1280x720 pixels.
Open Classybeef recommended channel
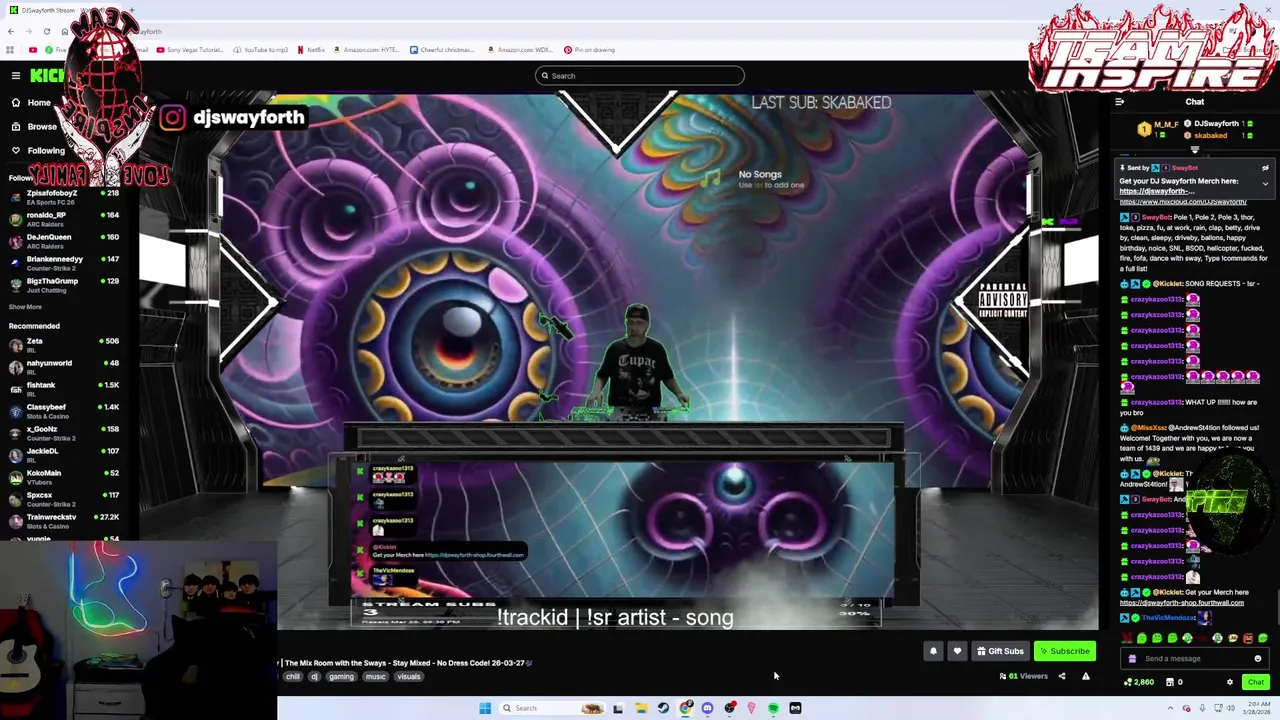(x=64, y=411)
